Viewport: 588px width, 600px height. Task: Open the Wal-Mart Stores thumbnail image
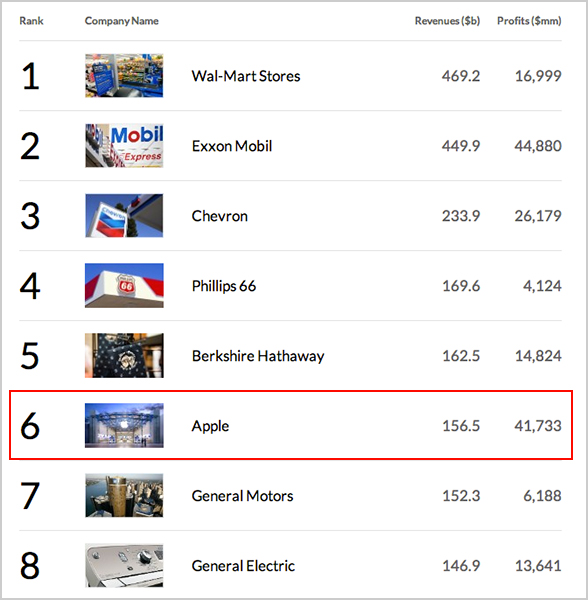tap(124, 75)
